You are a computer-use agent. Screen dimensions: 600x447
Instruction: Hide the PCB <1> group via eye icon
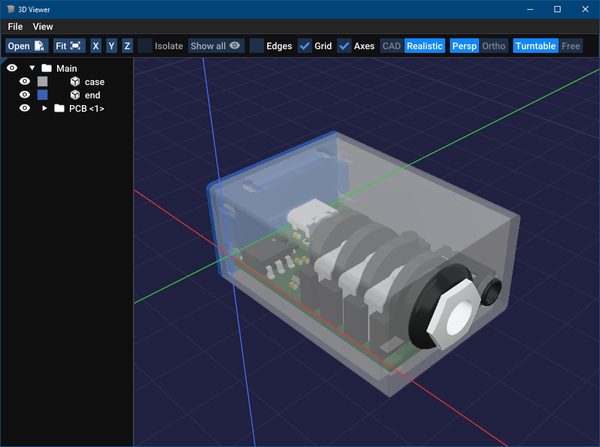coord(25,108)
